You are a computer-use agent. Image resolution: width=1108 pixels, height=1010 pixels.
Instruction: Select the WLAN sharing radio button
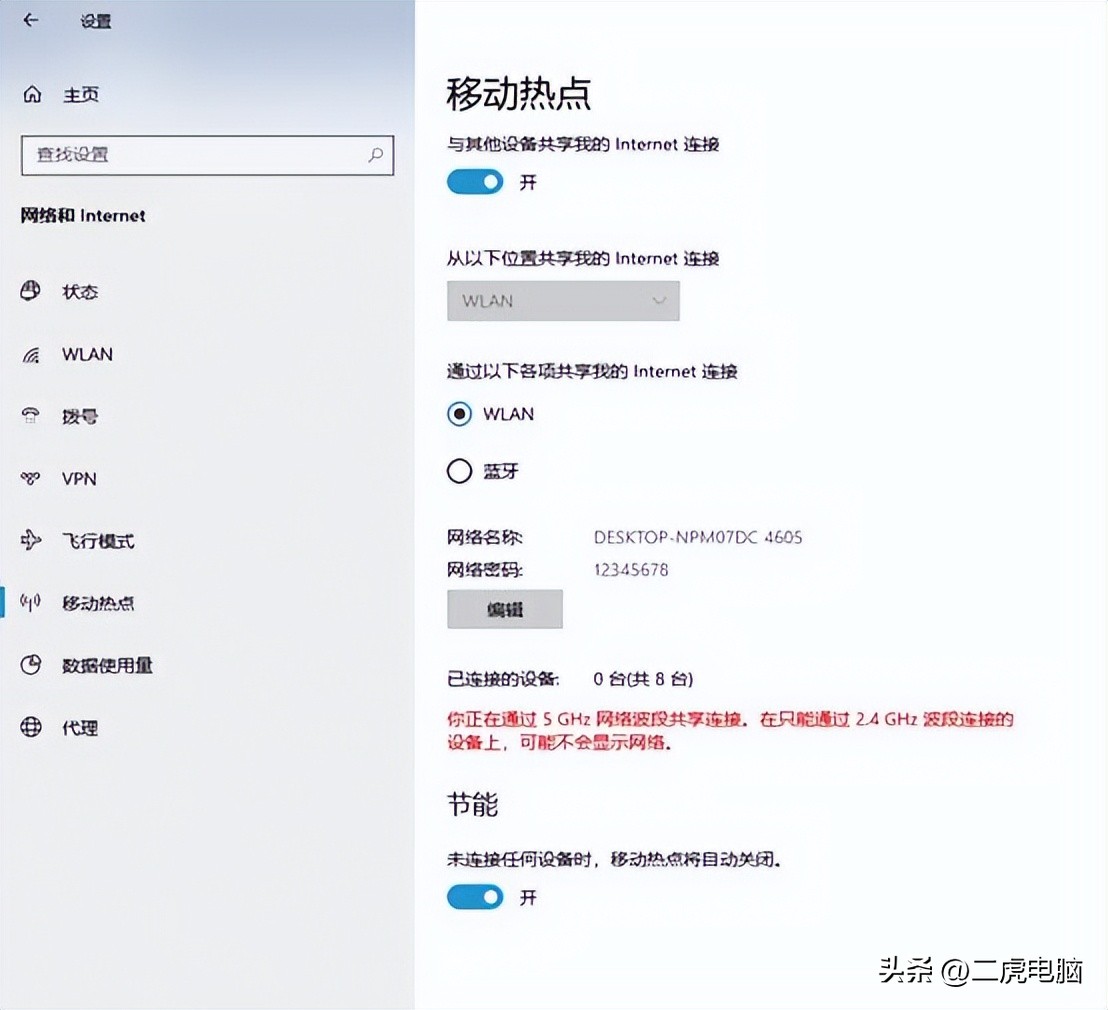458,413
